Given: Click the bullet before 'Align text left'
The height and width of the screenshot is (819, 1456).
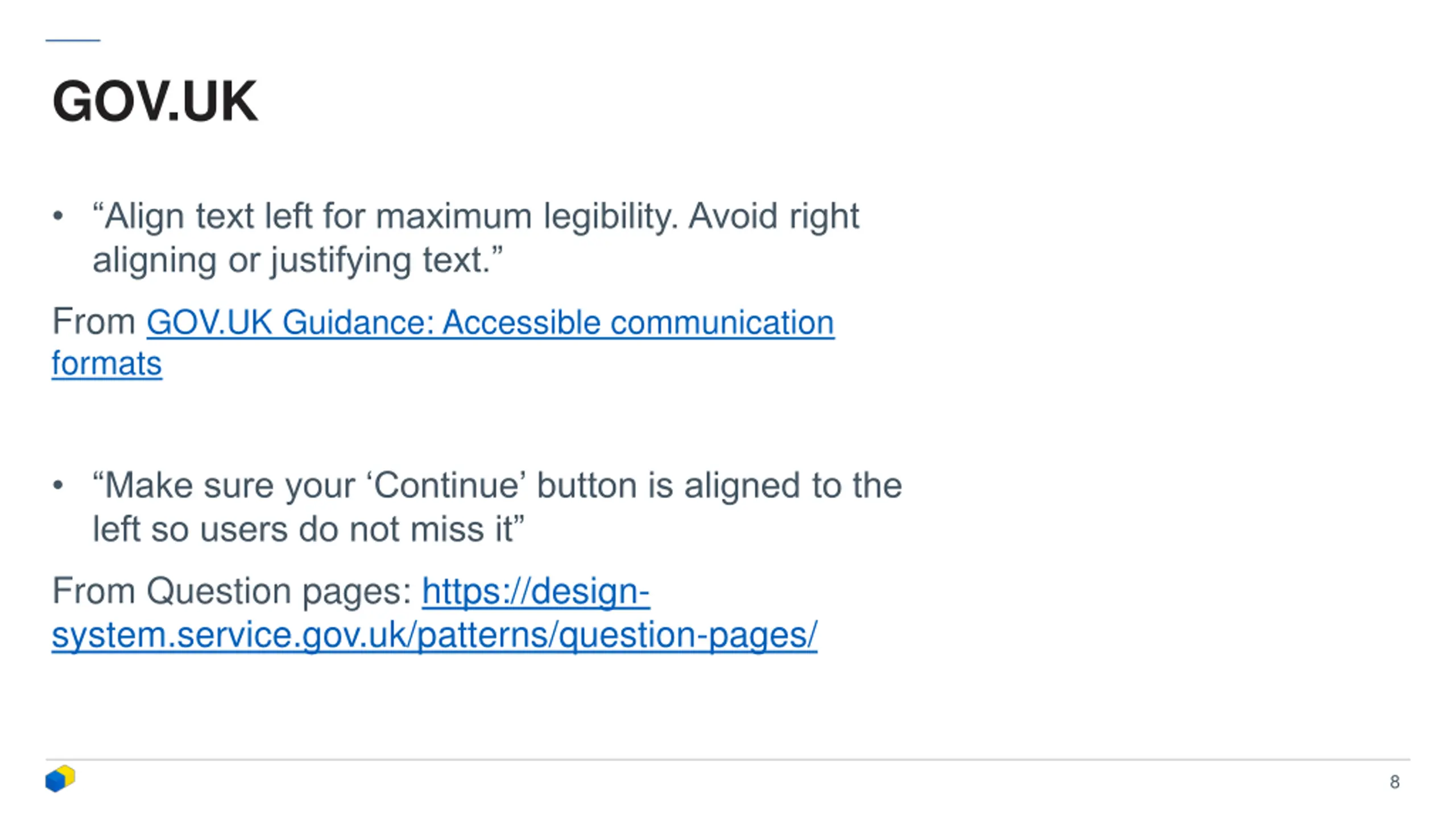Looking at the screenshot, I should [57, 216].
